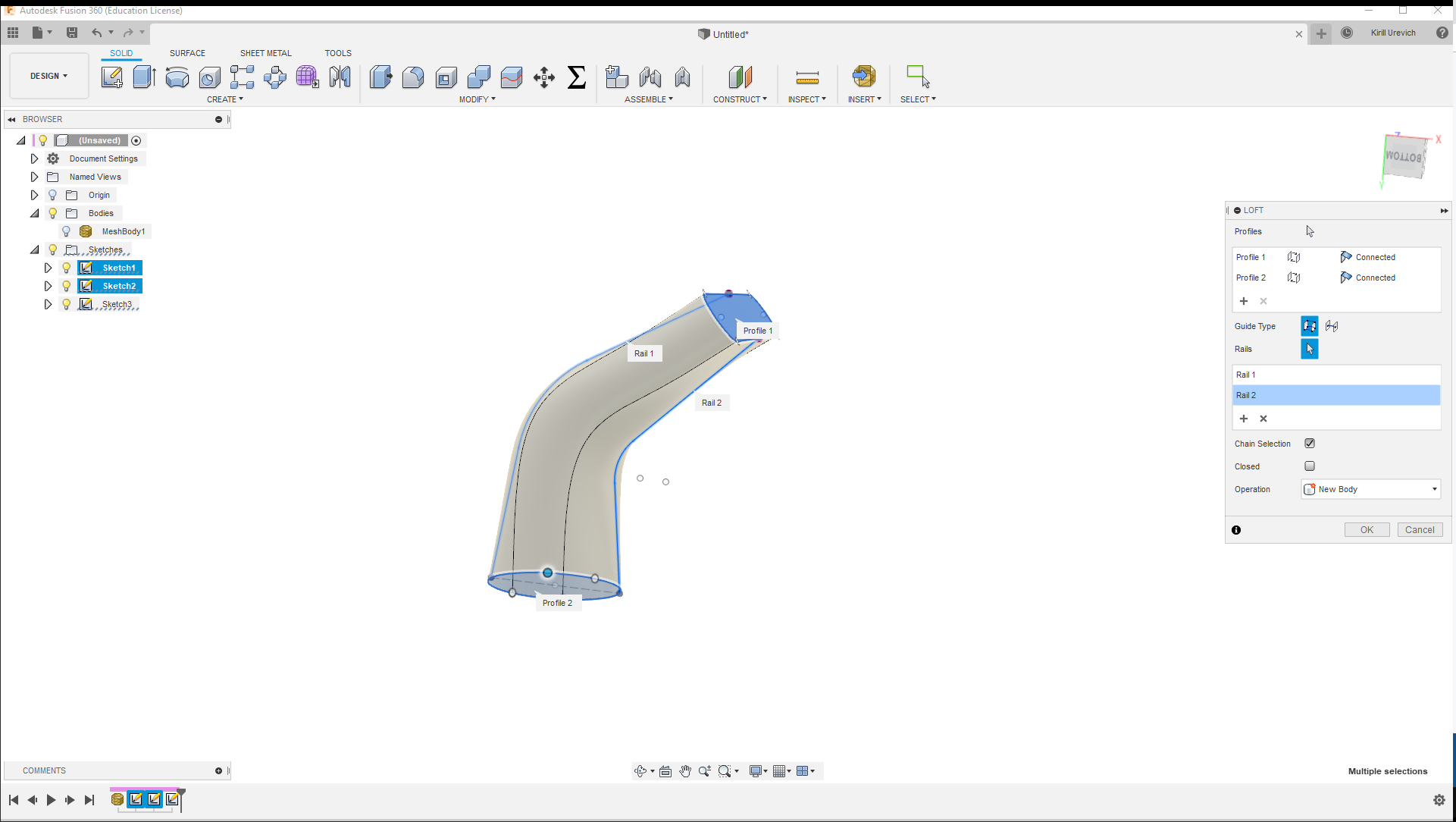
Task: Open the Insert Derive icon
Action: (x=863, y=77)
